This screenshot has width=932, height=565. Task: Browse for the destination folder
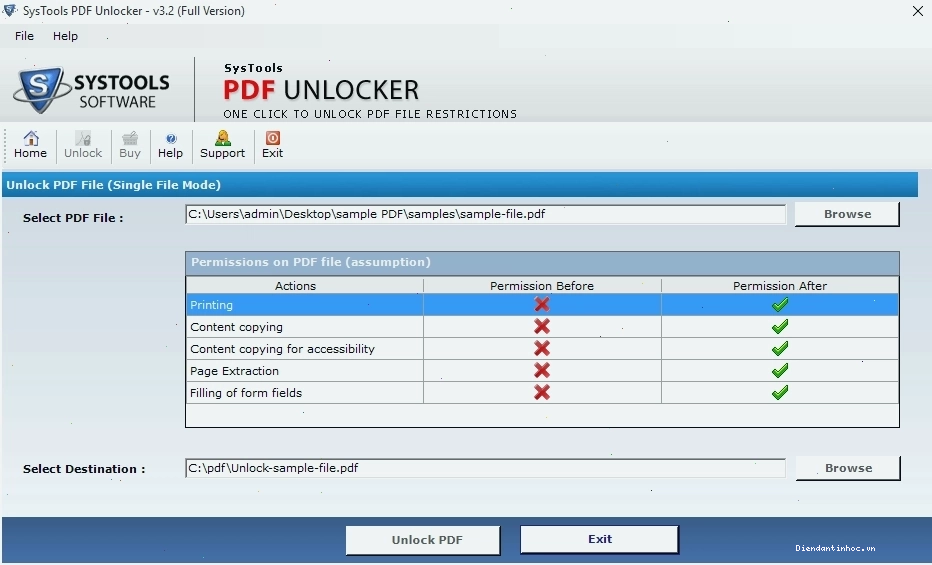(x=848, y=468)
